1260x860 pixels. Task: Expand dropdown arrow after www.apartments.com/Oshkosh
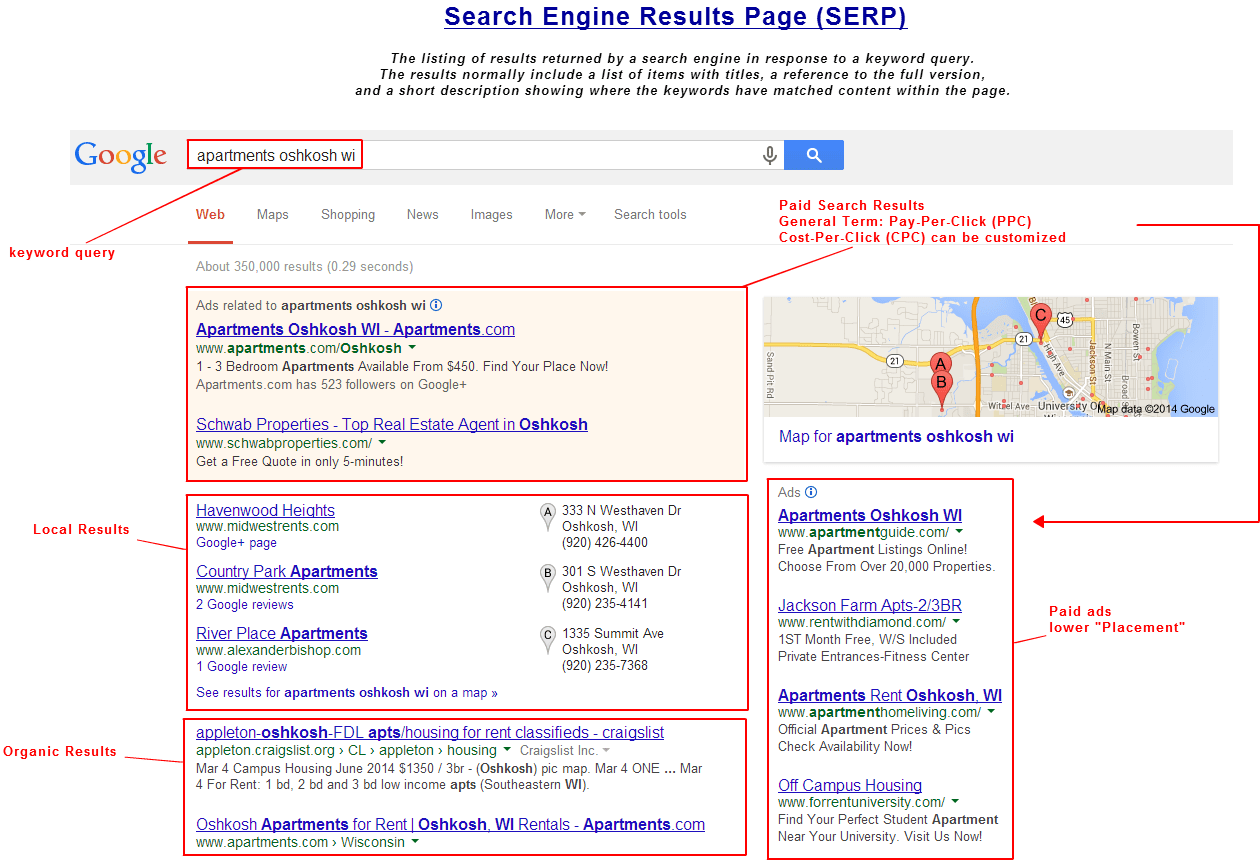click(412, 348)
